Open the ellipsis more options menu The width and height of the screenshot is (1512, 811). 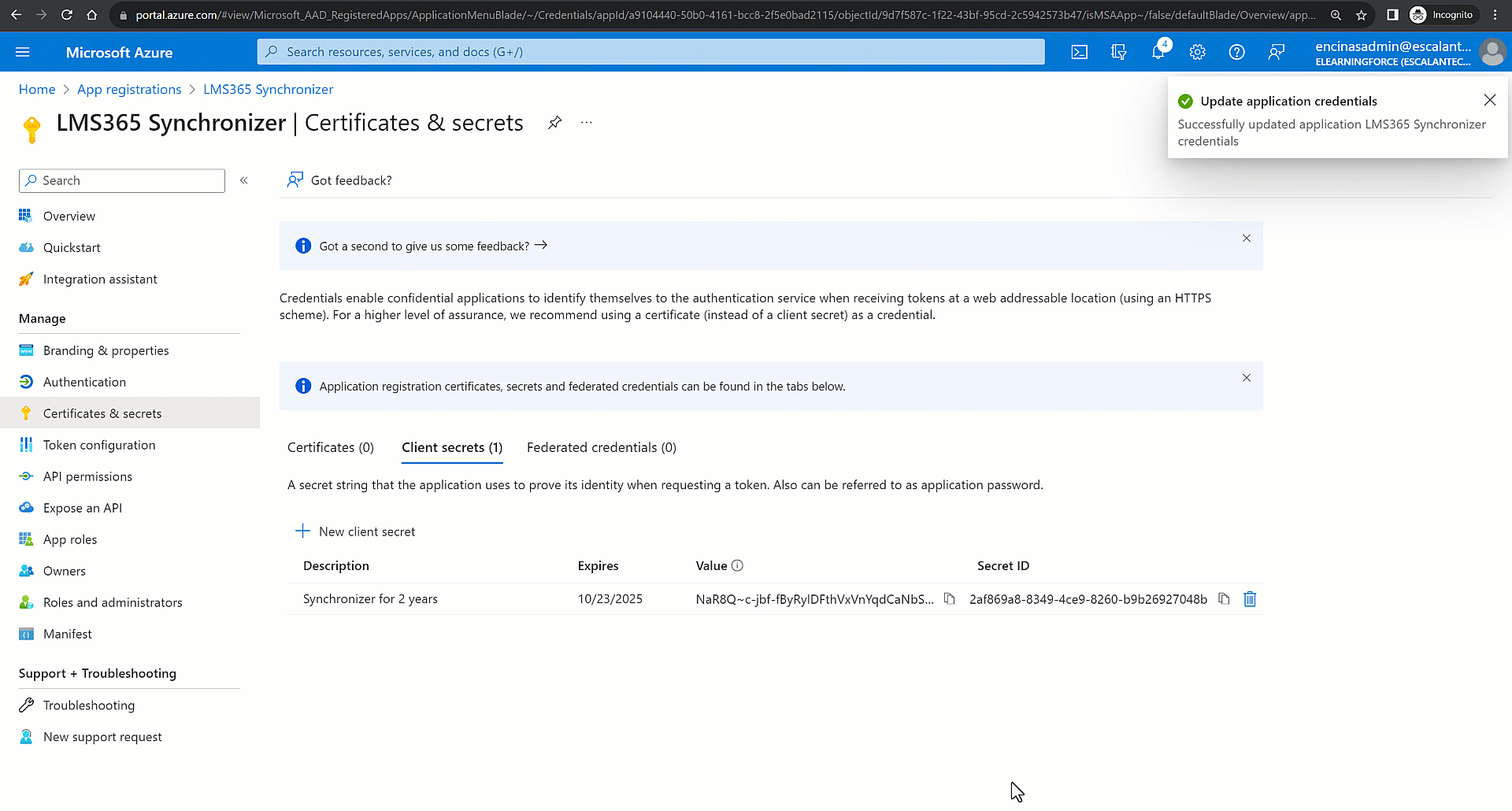coord(586,122)
